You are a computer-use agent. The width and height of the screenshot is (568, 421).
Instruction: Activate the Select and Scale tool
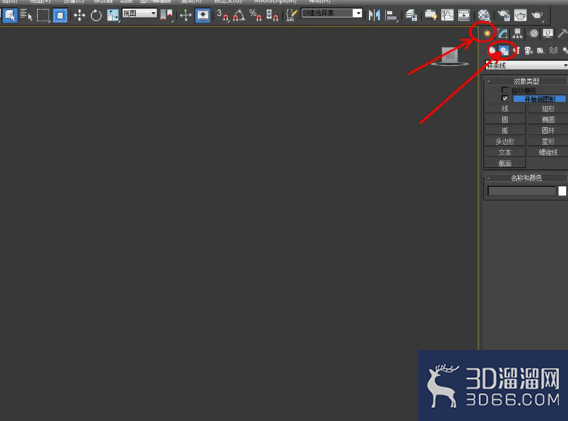click(x=113, y=15)
